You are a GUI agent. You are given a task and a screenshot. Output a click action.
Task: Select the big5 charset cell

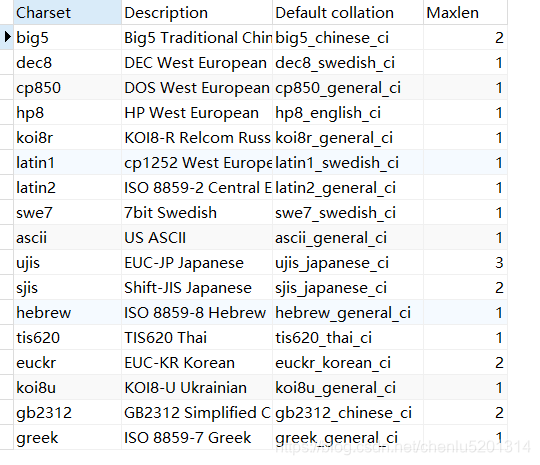(x=68, y=37)
